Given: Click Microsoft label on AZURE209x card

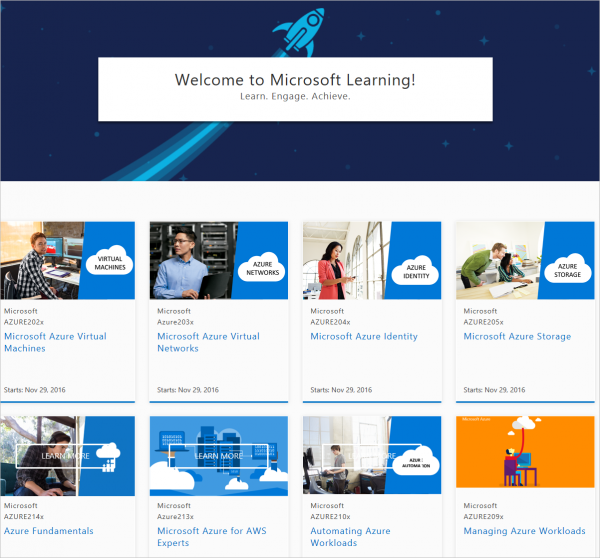Looking at the screenshot, I should tap(480, 505).
